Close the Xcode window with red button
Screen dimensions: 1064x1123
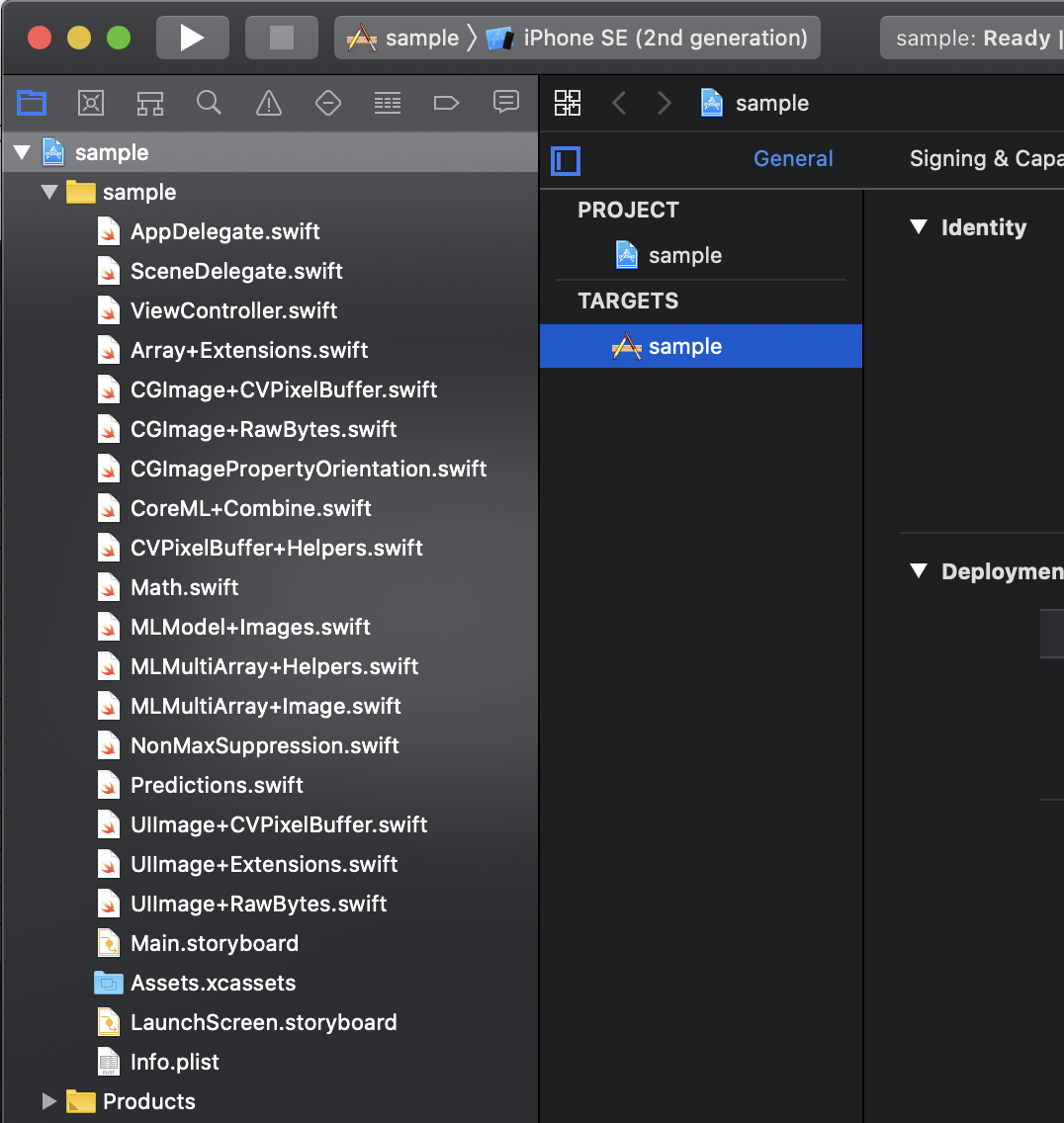point(40,38)
